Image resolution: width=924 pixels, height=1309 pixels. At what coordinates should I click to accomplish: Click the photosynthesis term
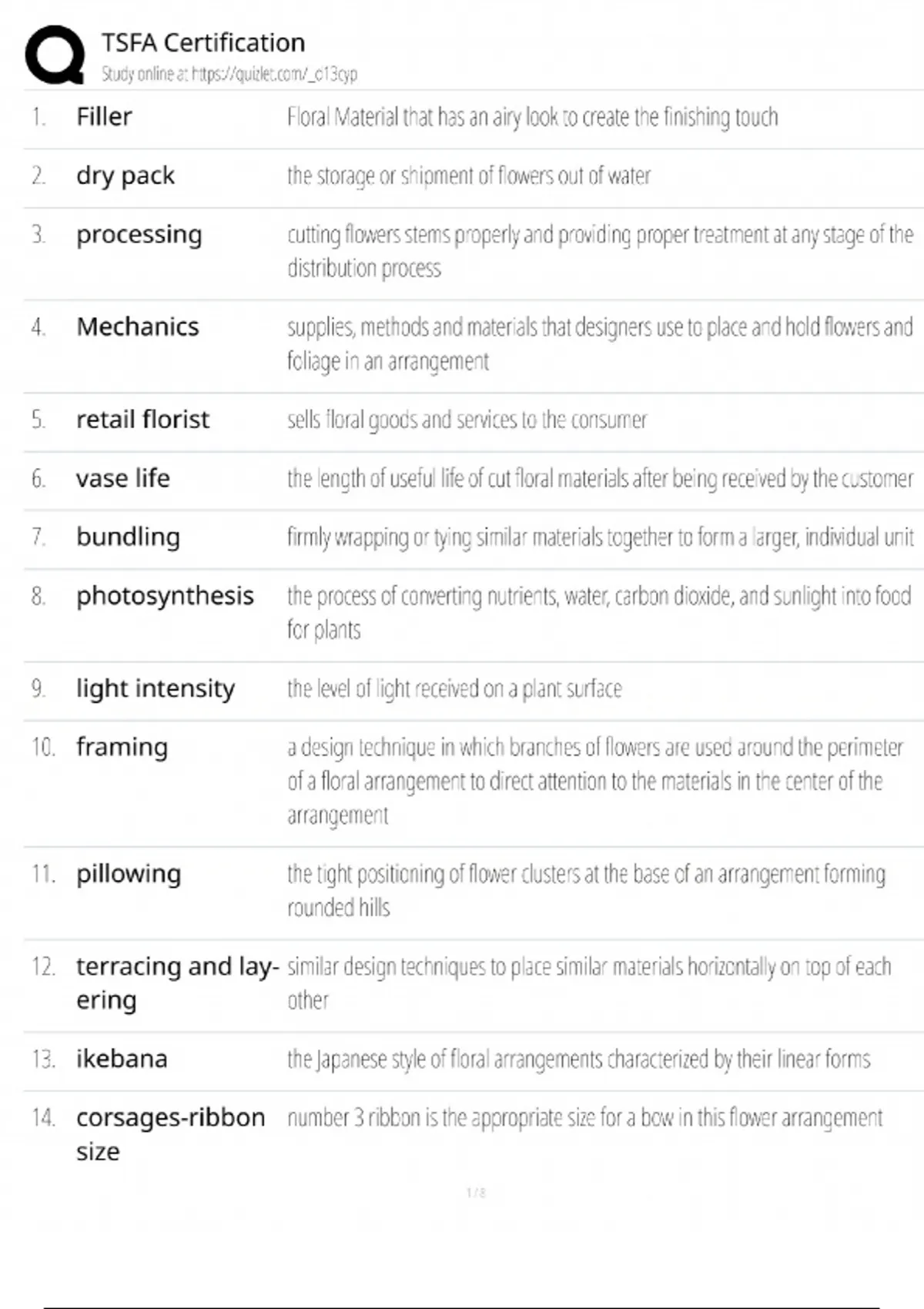(165, 595)
